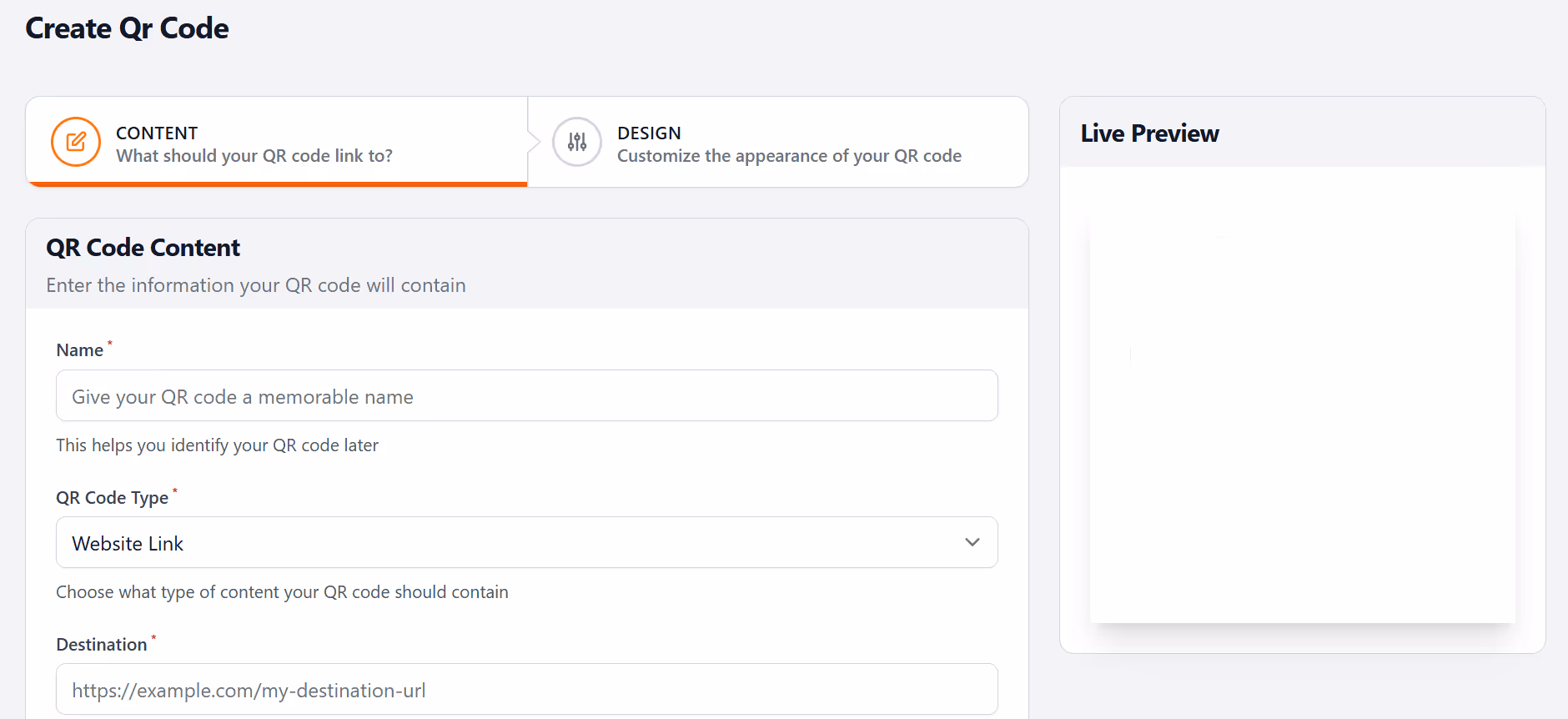Switch to the DESIGN tab
Image resolution: width=1568 pixels, height=719 pixels.
point(777,142)
